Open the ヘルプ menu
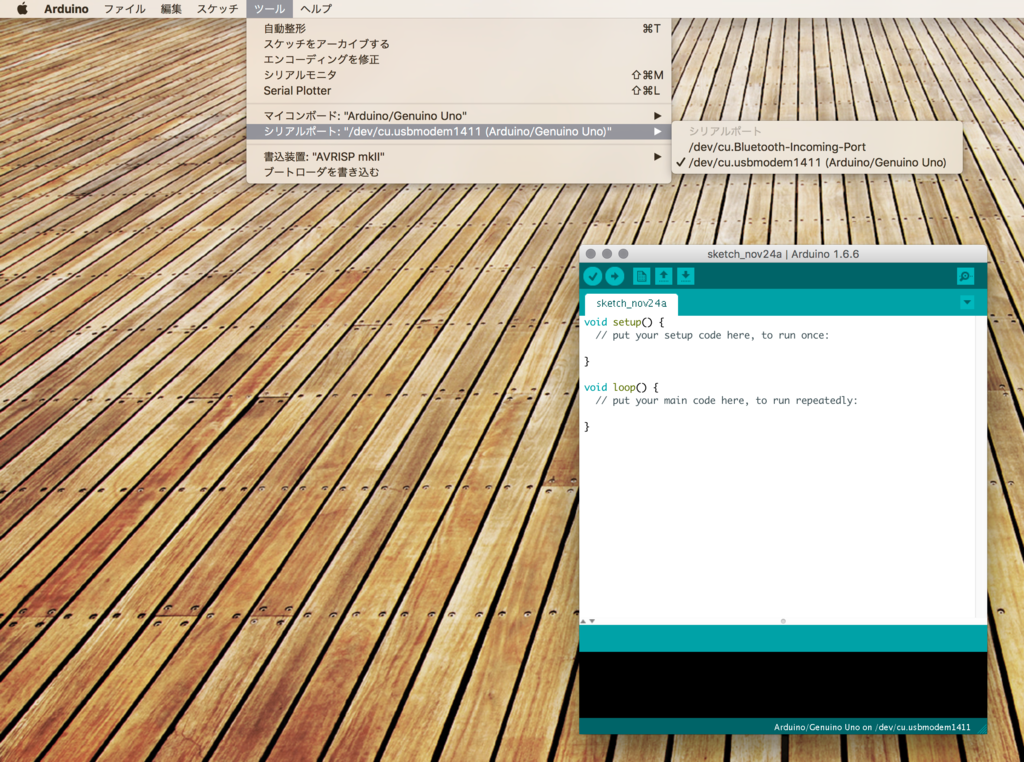Screen dimensions: 1024x762 pyautogui.click(x=316, y=8)
